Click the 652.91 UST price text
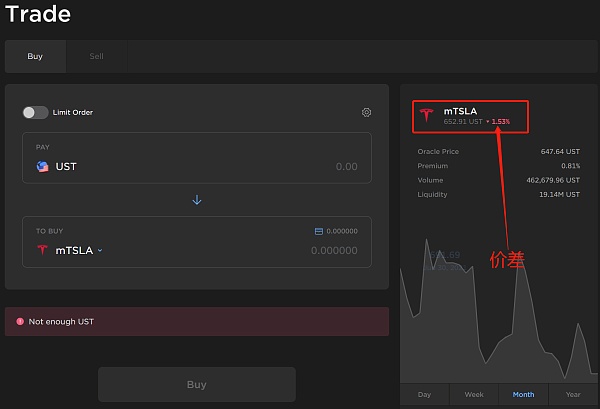The height and width of the screenshot is (409, 600). (x=463, y=122)
